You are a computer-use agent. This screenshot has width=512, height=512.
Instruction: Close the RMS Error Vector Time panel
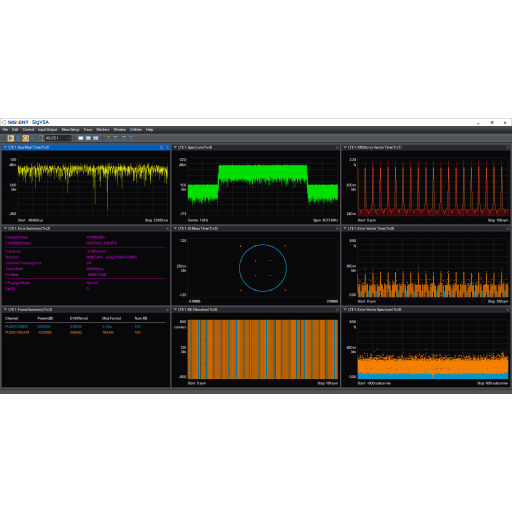508,147
